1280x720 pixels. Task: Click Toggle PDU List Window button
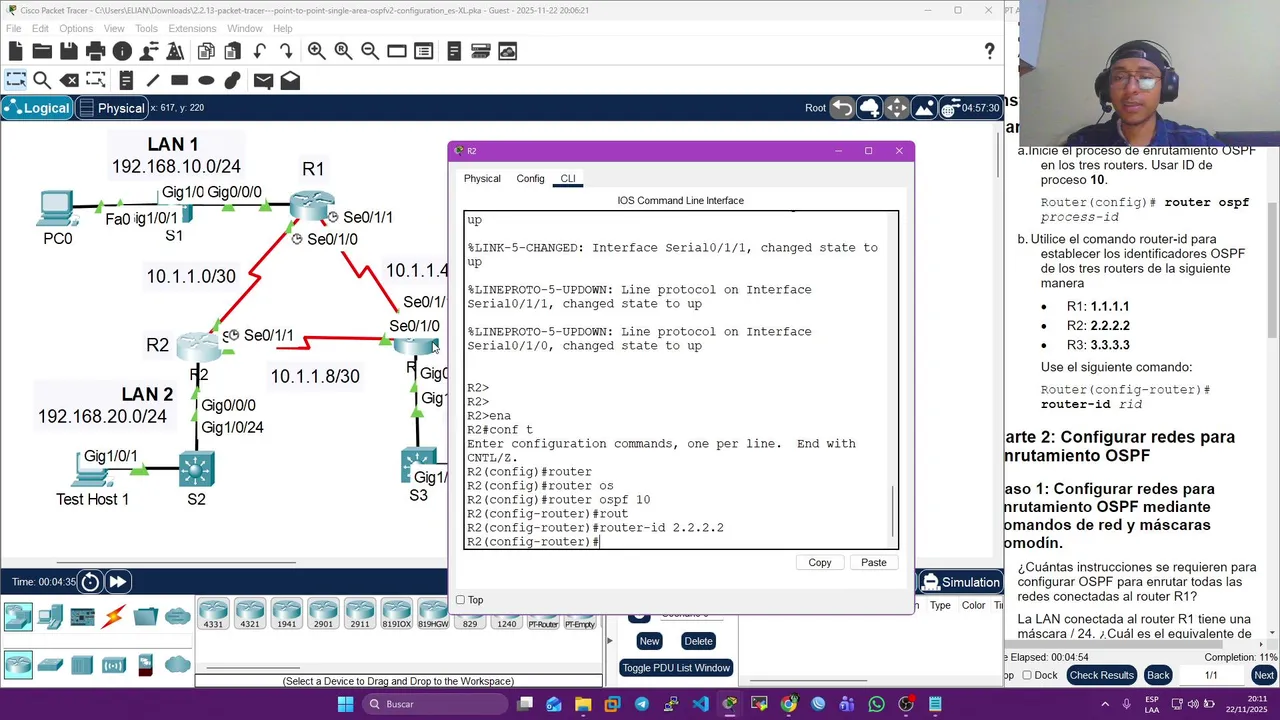(x=676, y=668)
